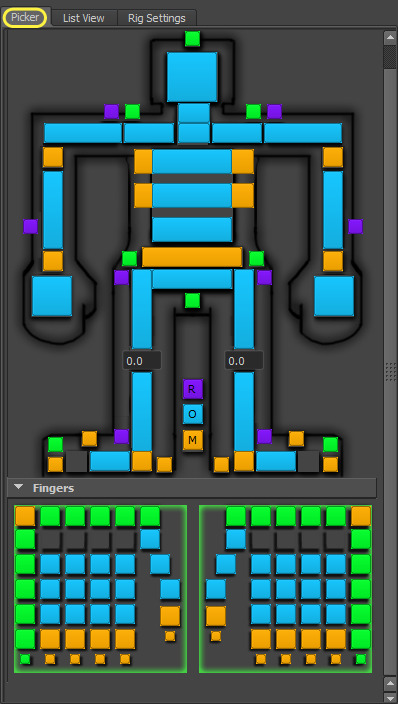Click the purple R button
Screen dimensions: 398x704
tap(192, 389)
